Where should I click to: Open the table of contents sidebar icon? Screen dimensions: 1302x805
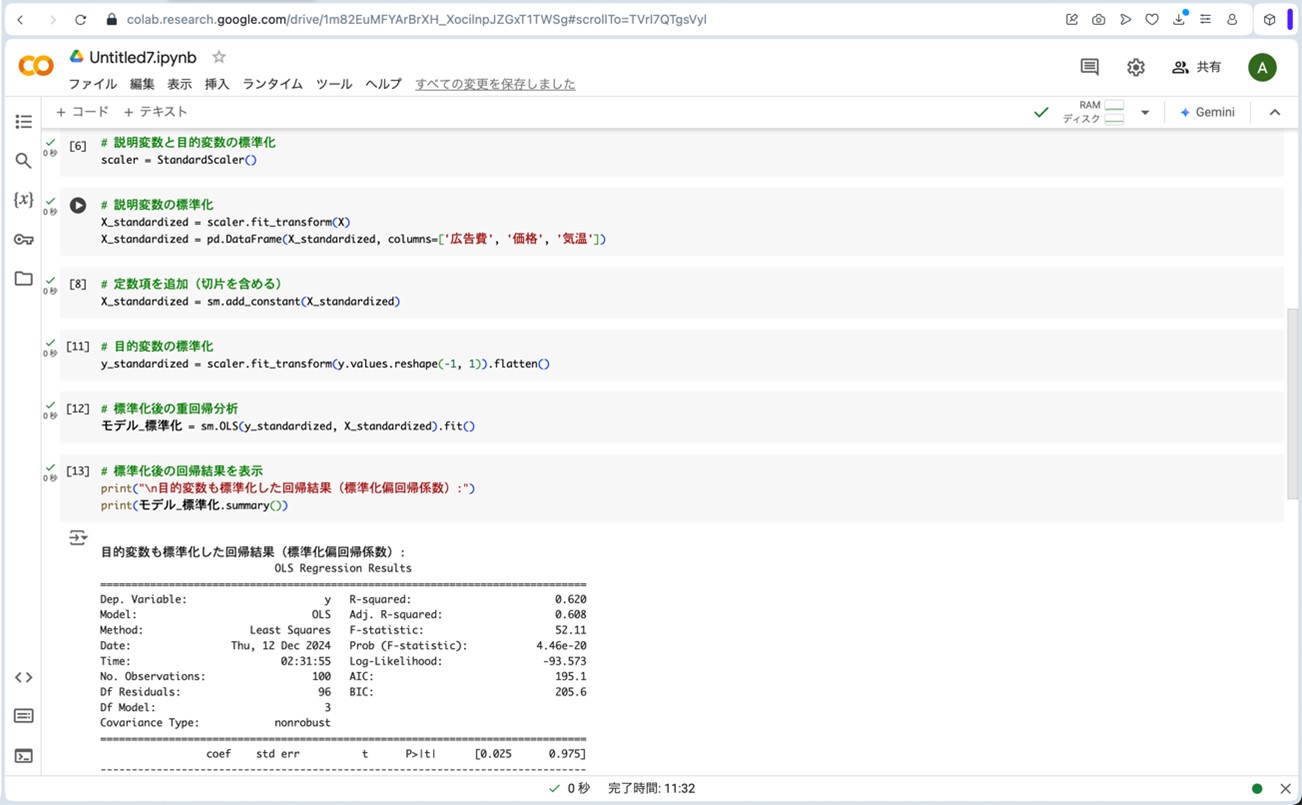pos(23,122)
